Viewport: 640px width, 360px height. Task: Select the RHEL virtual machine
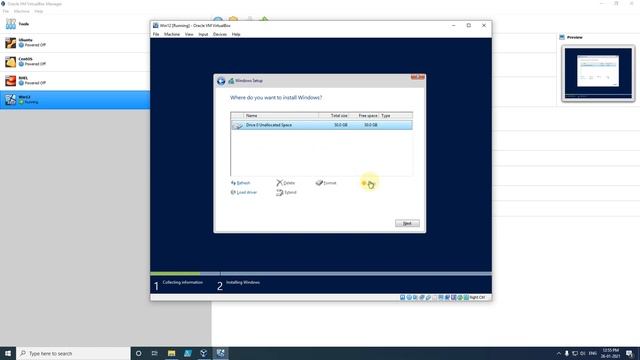point(75,81)
